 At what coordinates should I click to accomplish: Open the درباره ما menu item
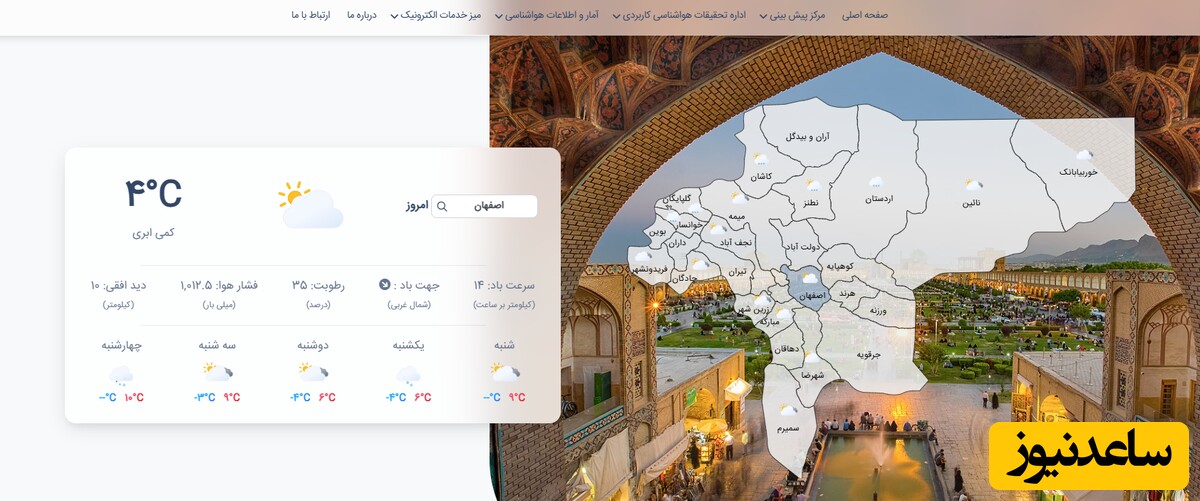(x=361, y=15)
